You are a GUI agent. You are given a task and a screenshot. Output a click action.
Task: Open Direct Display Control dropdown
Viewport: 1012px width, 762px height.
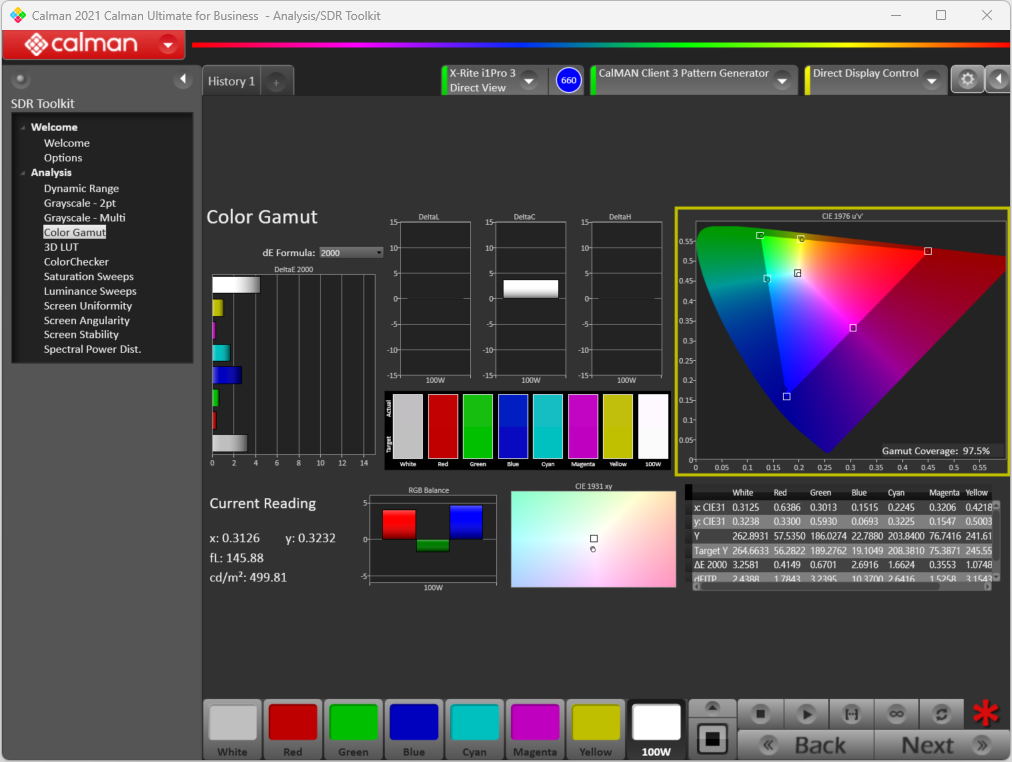[931, 81]
